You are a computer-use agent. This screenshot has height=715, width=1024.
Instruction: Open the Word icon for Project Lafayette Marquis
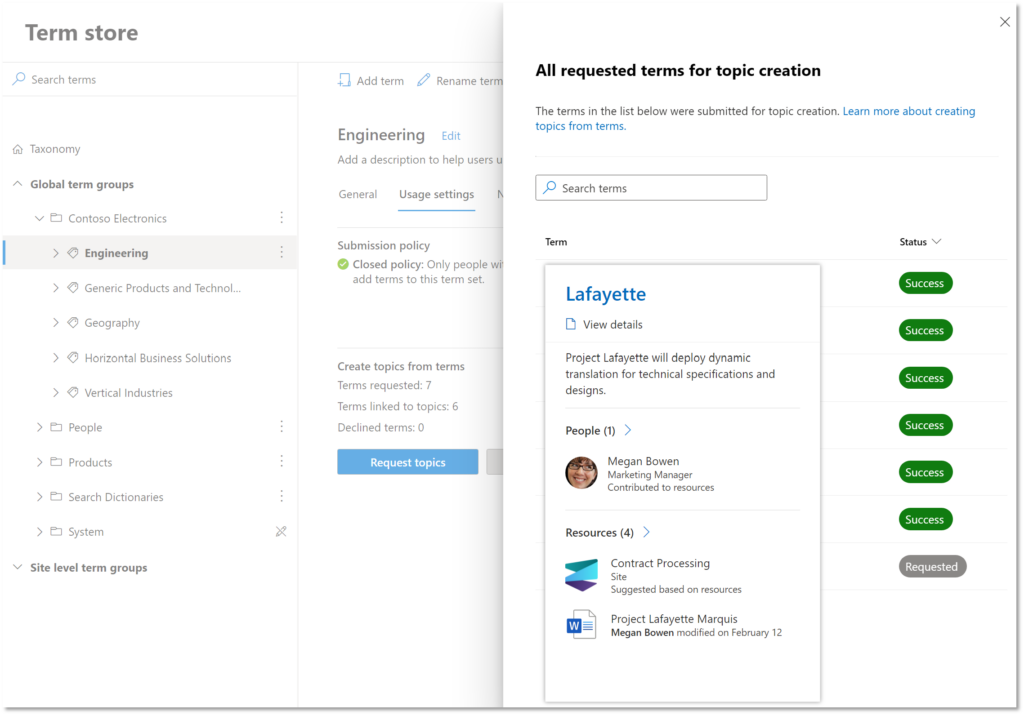coord(580,625)
